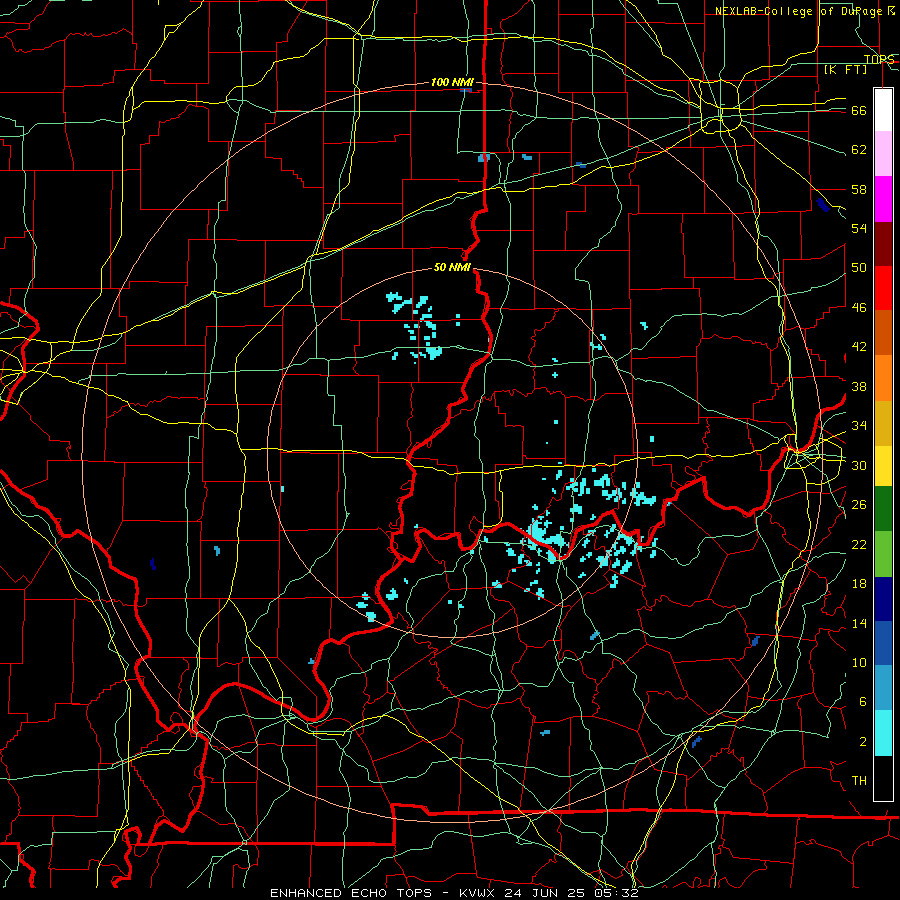This screenshot has width=900, height=900.
Task: Click the 62 legend value
Action: tap(859, 150)
